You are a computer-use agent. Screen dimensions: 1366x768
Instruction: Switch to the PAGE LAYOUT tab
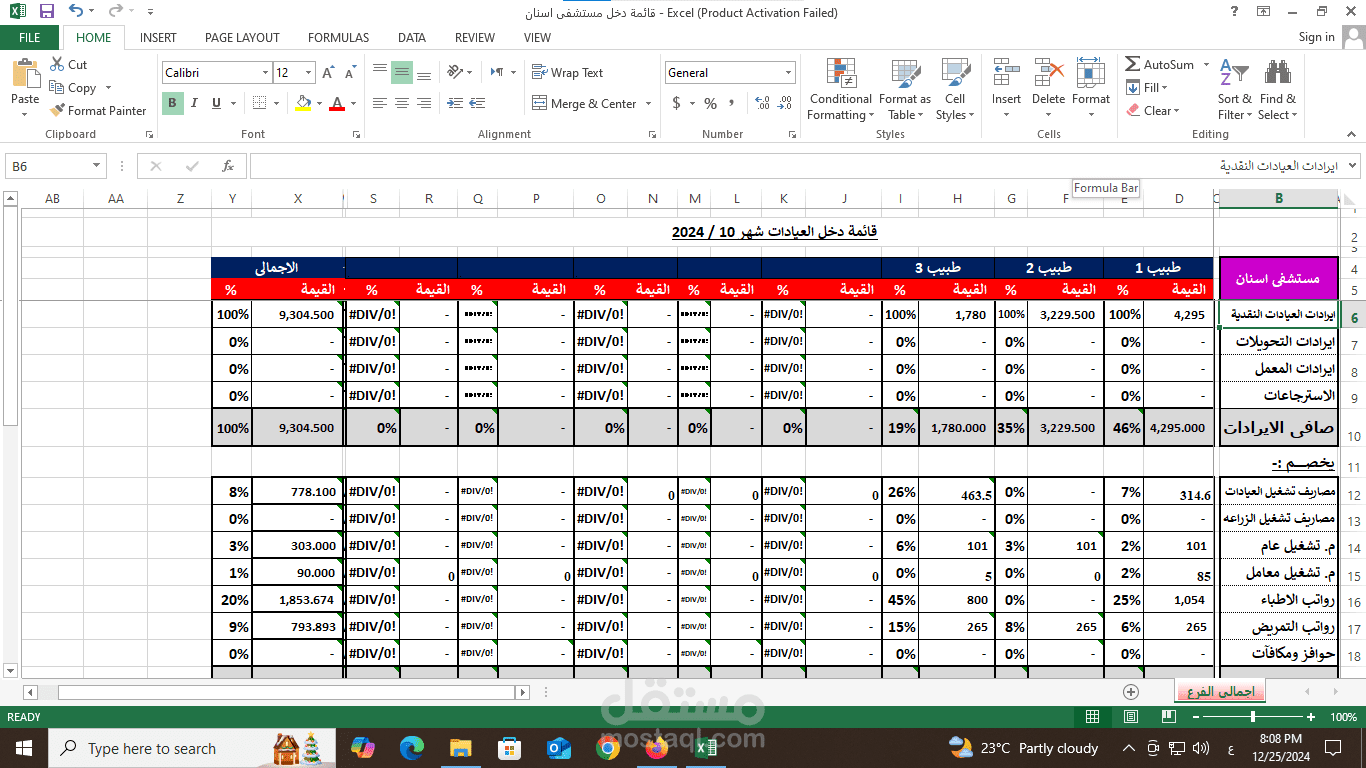click(x=242, y=38)
